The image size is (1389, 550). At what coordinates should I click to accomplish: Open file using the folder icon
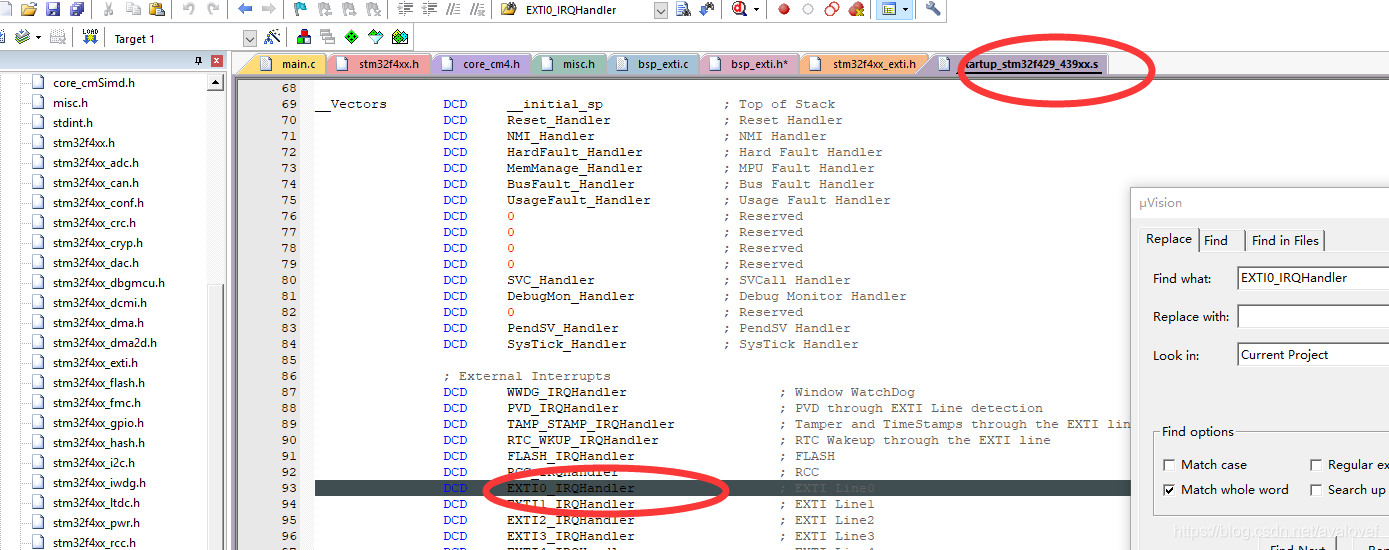[x=29, y=9]
